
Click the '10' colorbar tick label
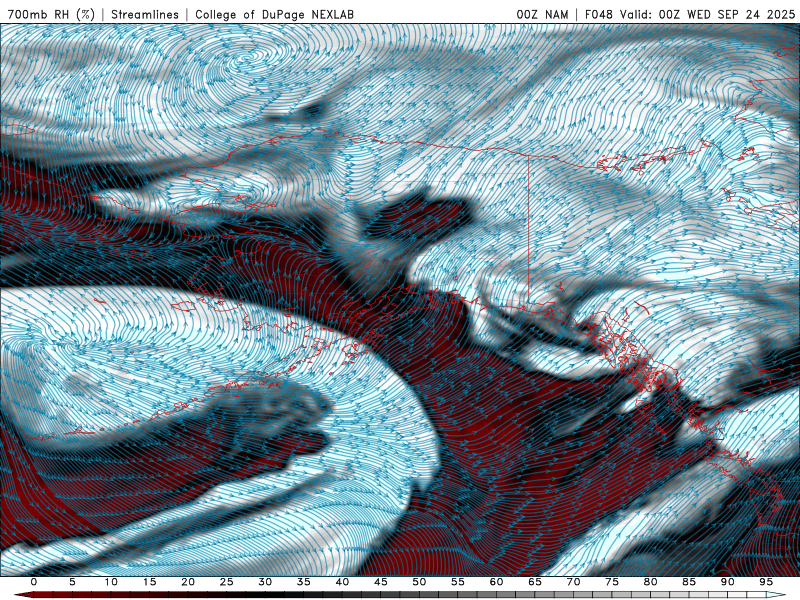coord(111,582)
